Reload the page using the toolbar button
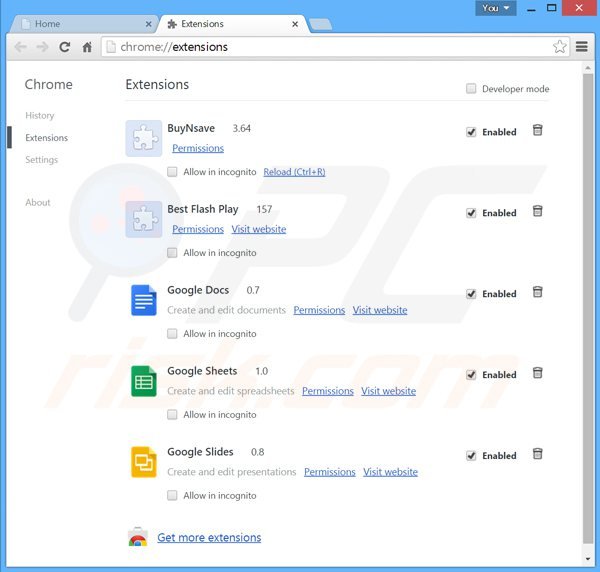600x572 pixels. point(64,47)
